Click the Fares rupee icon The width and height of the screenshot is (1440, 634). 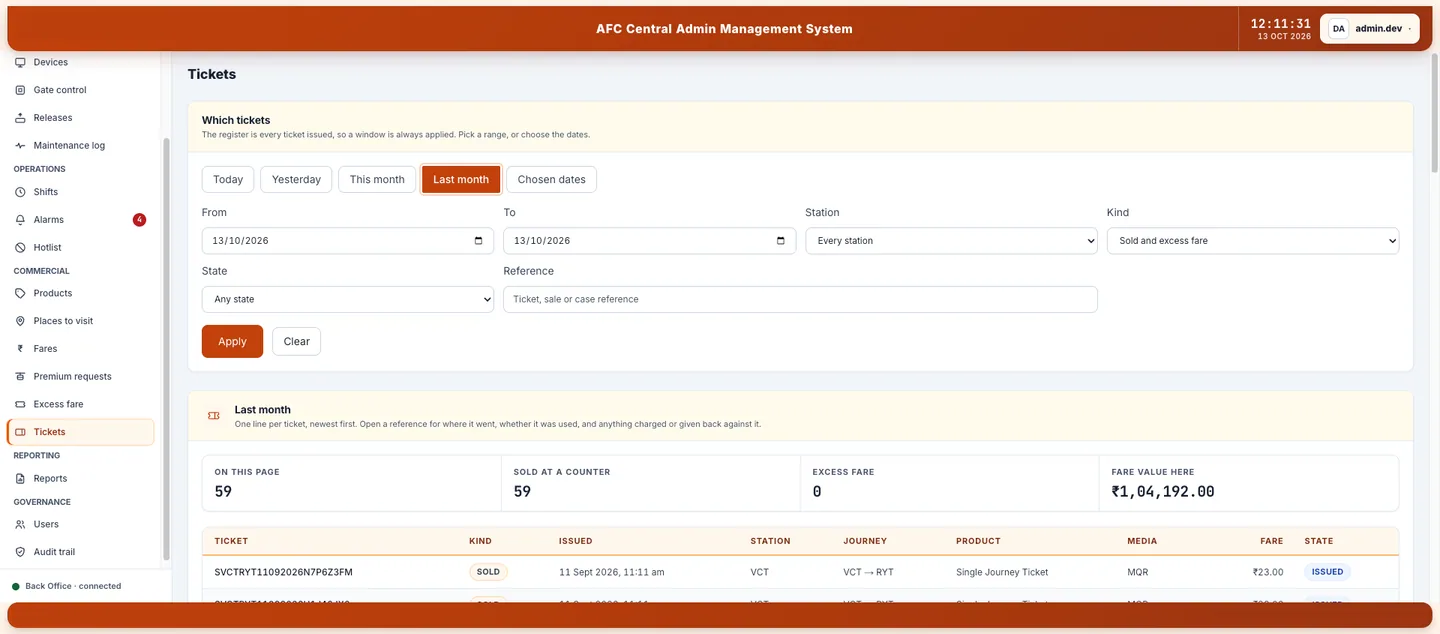(x=20, y=349)
